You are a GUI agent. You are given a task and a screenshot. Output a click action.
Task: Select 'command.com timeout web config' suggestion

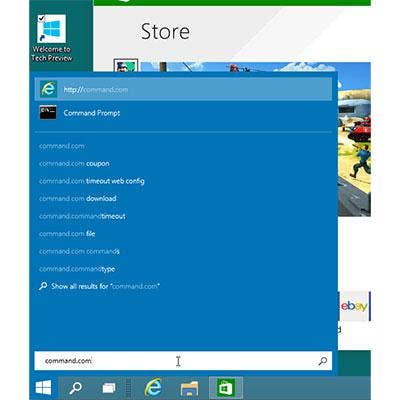point(92,181)
